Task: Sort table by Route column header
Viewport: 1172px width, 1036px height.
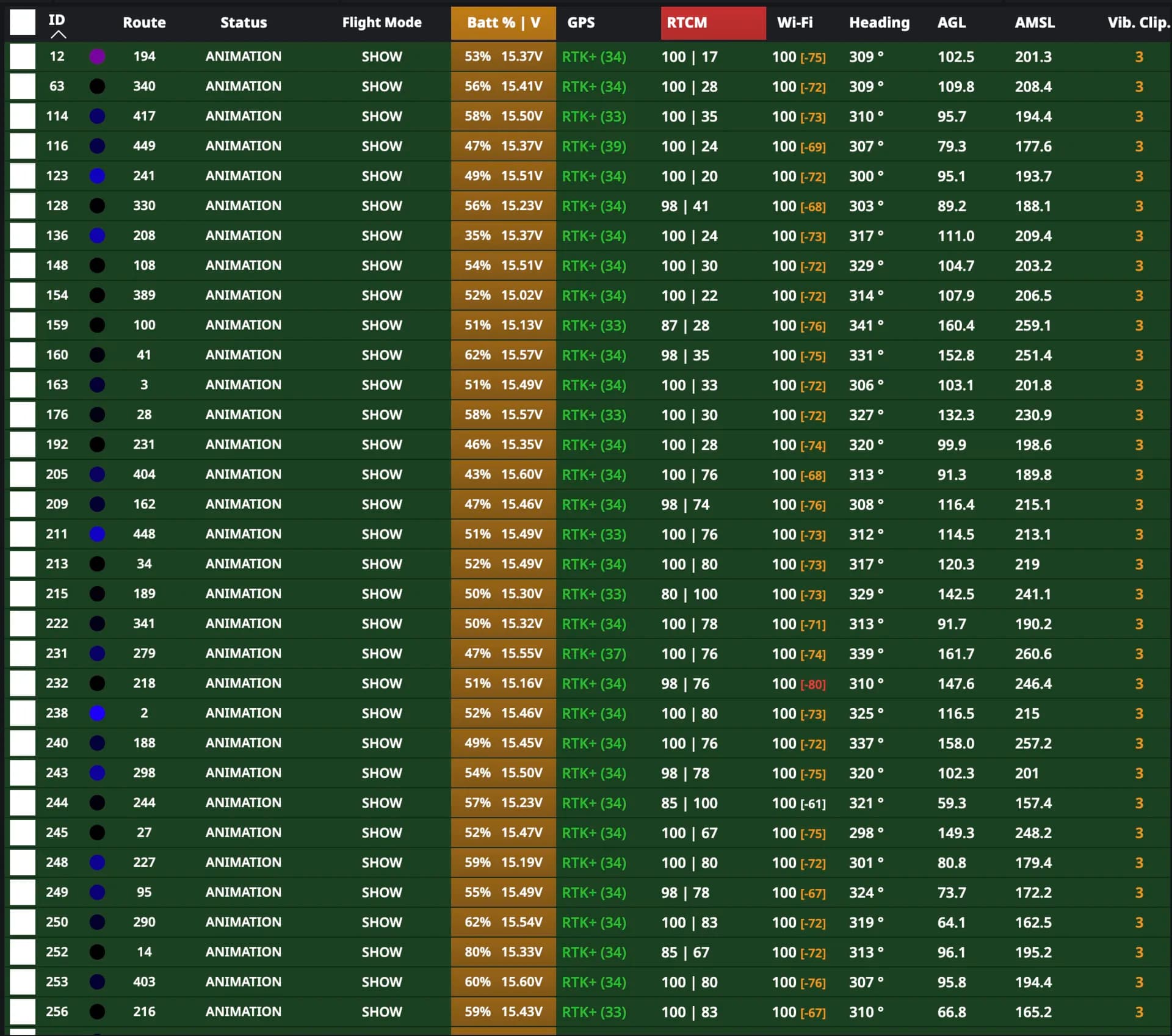Action: [x=144, y=23]
